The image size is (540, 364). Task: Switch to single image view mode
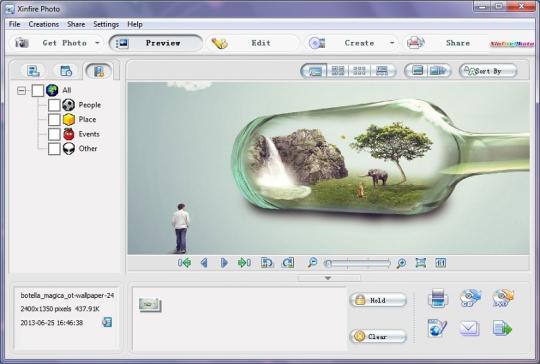[314, 71]
